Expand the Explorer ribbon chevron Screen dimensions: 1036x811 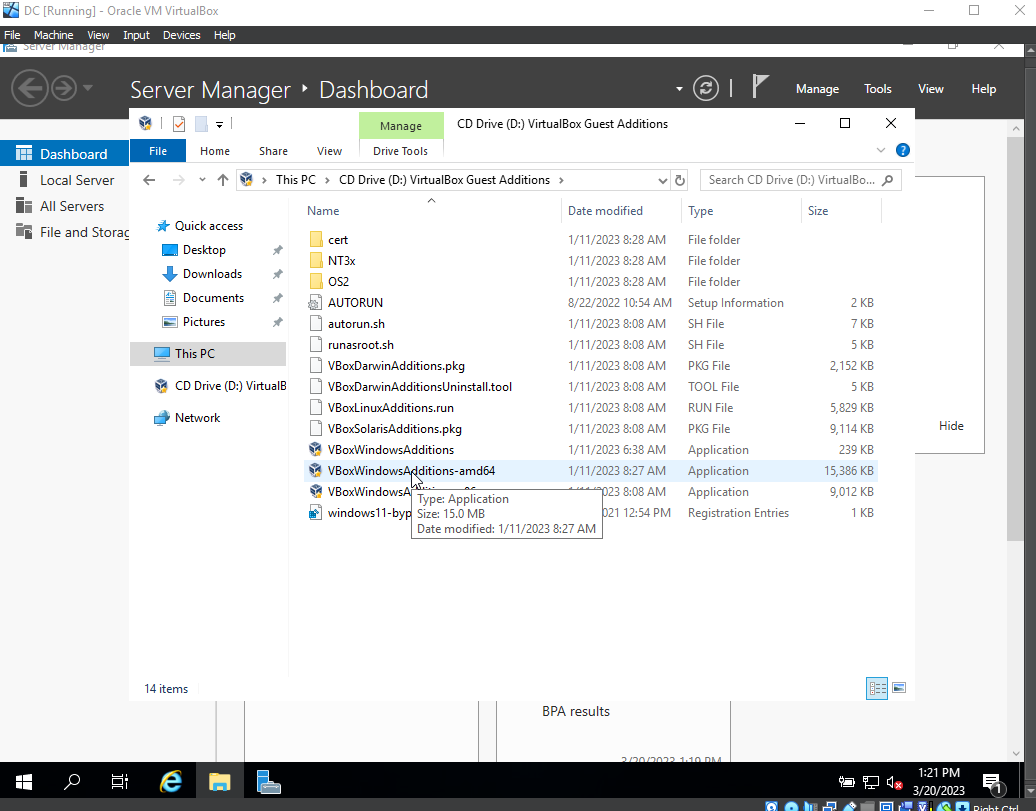tap(881, 150)
